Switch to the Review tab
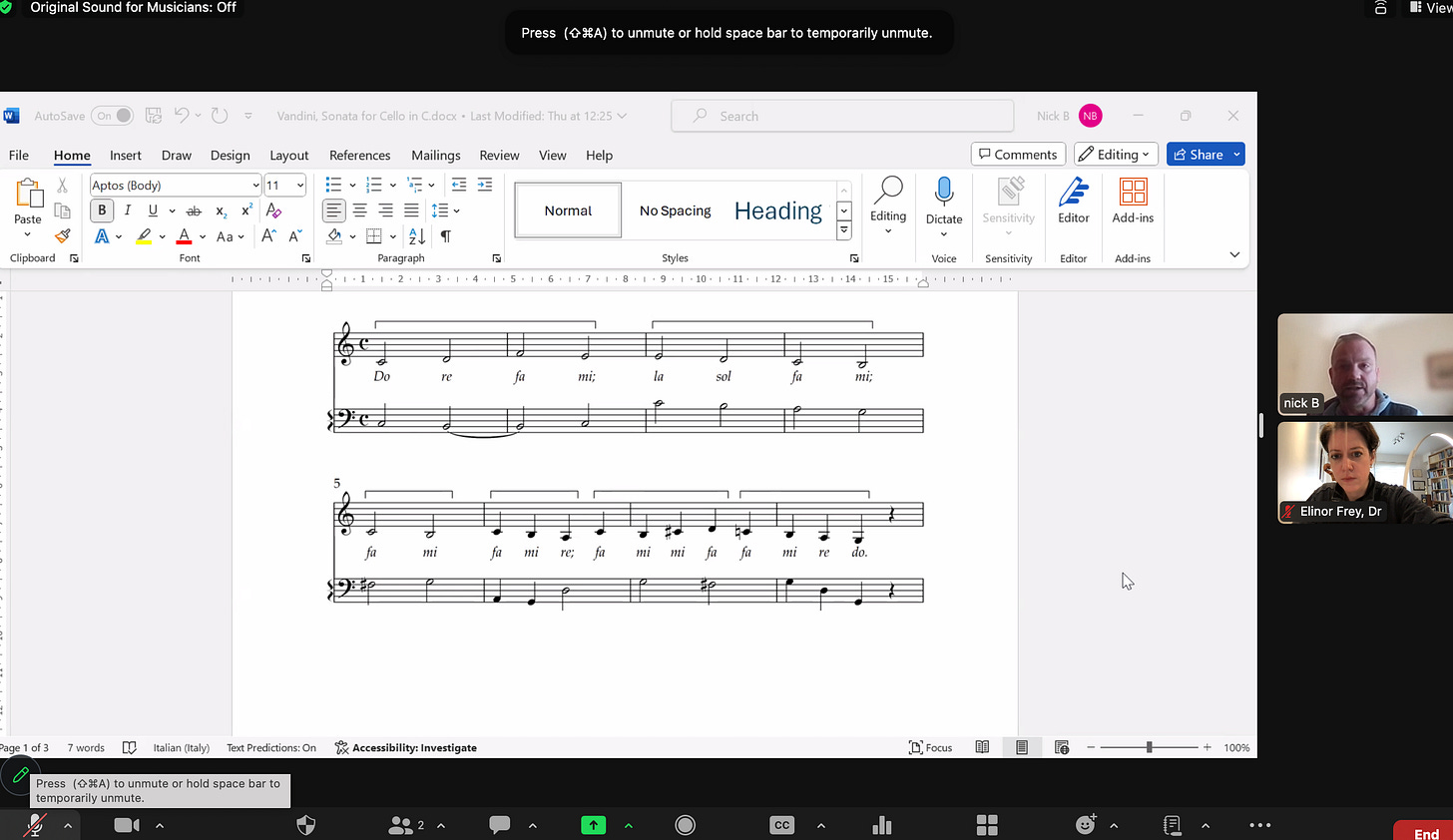Viewport: 1453px width, 840px height. coord(499,156)
